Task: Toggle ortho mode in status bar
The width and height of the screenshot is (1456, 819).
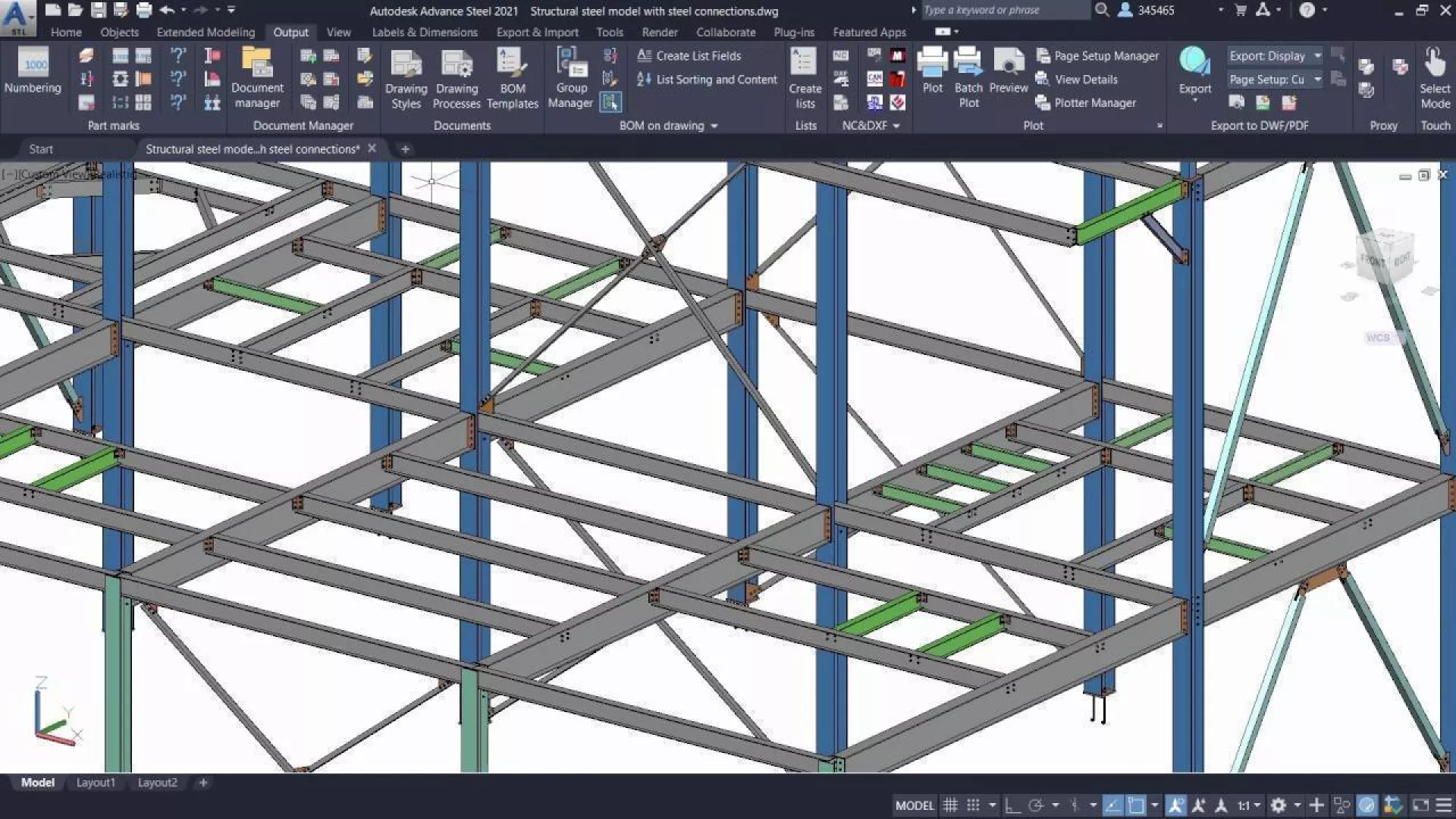Action: pyautogui.click(x=1012, y=805)
